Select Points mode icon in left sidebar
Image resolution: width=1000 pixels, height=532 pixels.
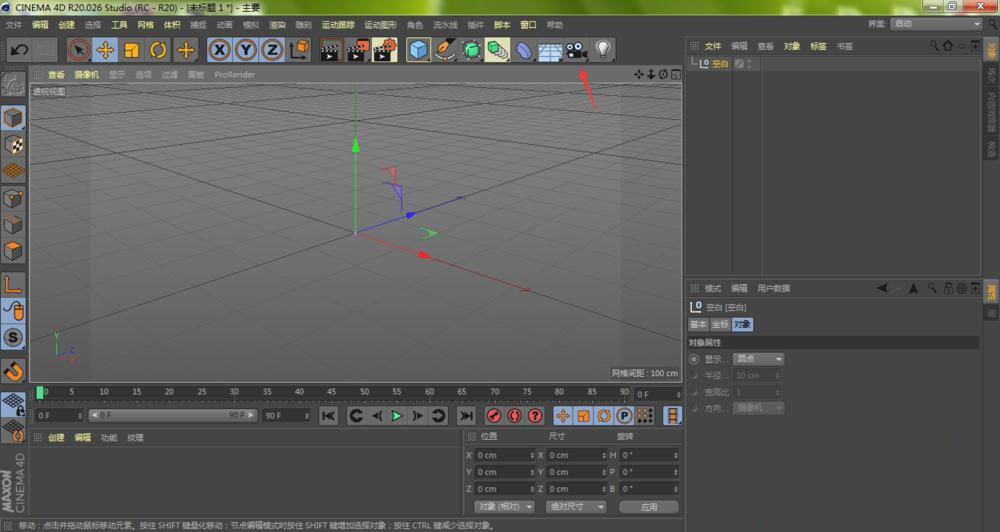(13, 198)
